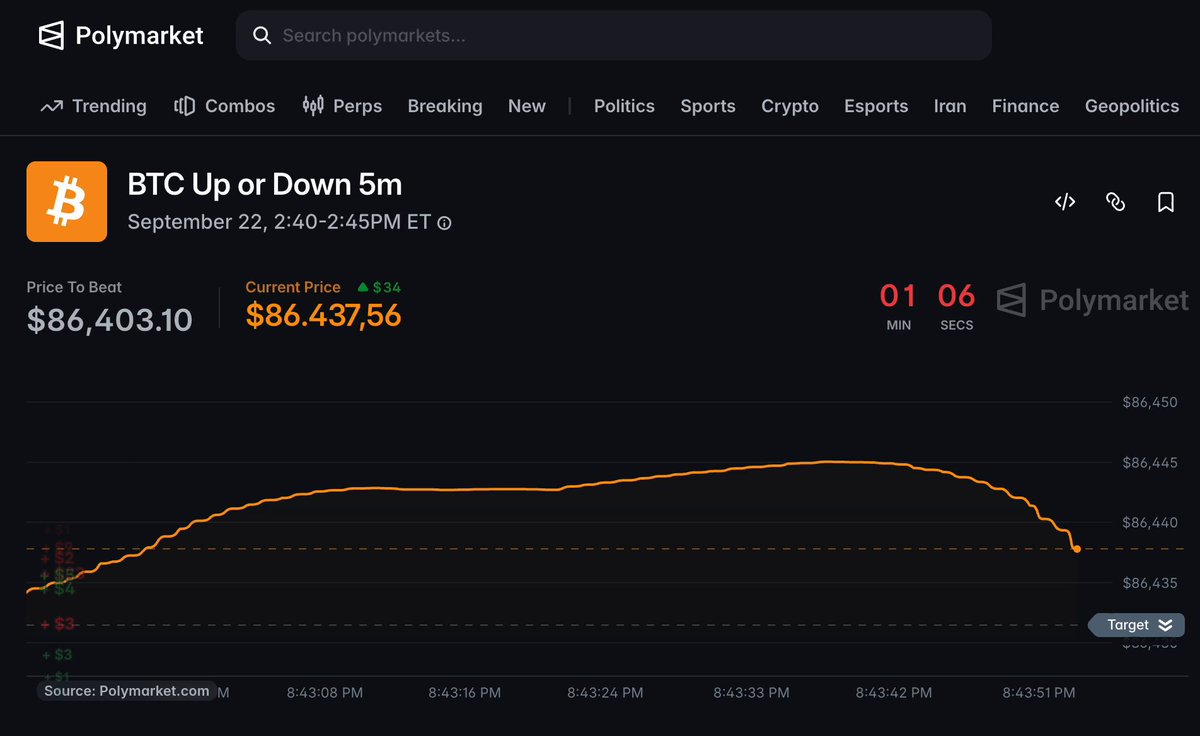
Task: Click the Price To Beat value $86,403.10
Action: point(110,319)
